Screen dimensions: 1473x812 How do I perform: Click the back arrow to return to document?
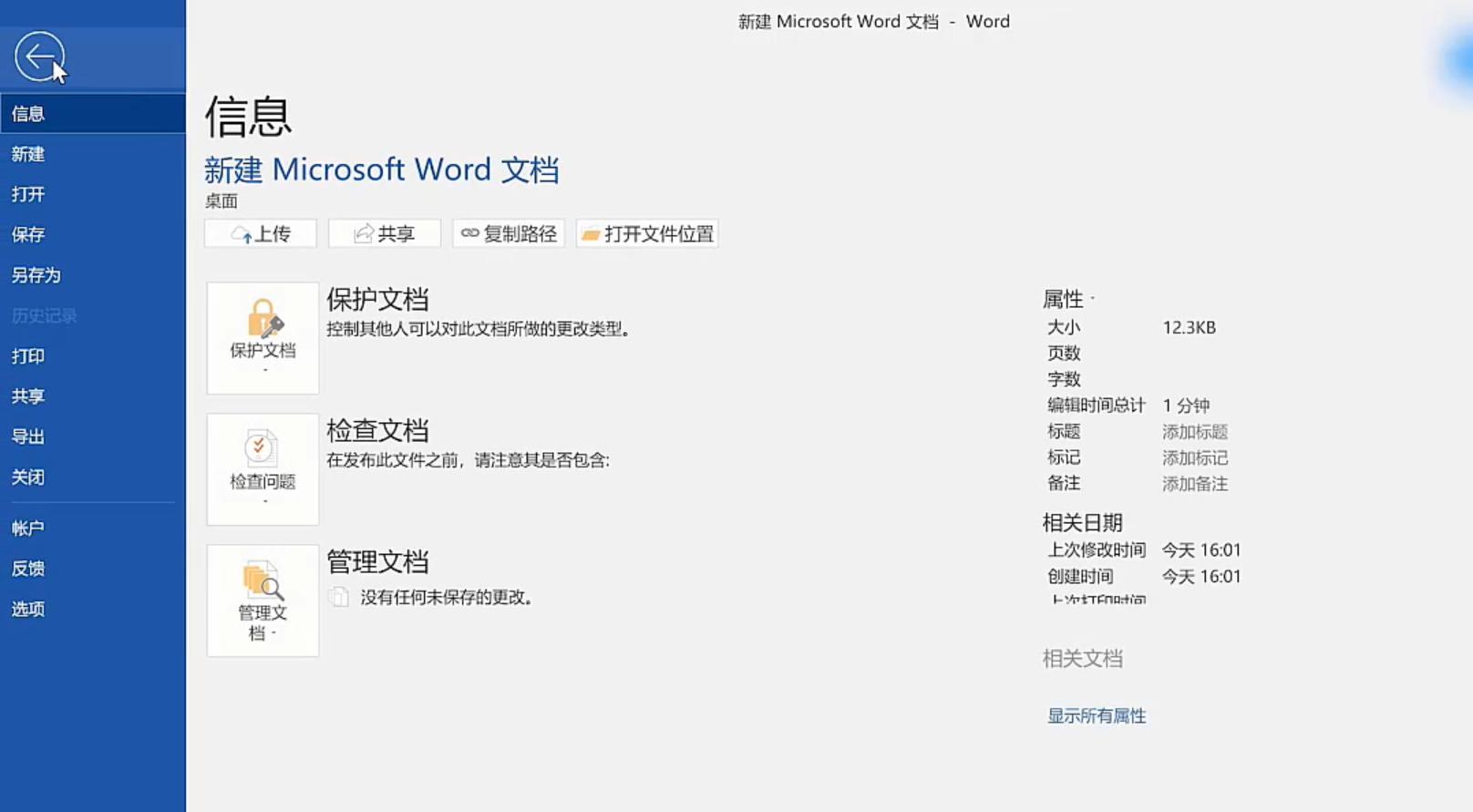click(x=39, y=57)
